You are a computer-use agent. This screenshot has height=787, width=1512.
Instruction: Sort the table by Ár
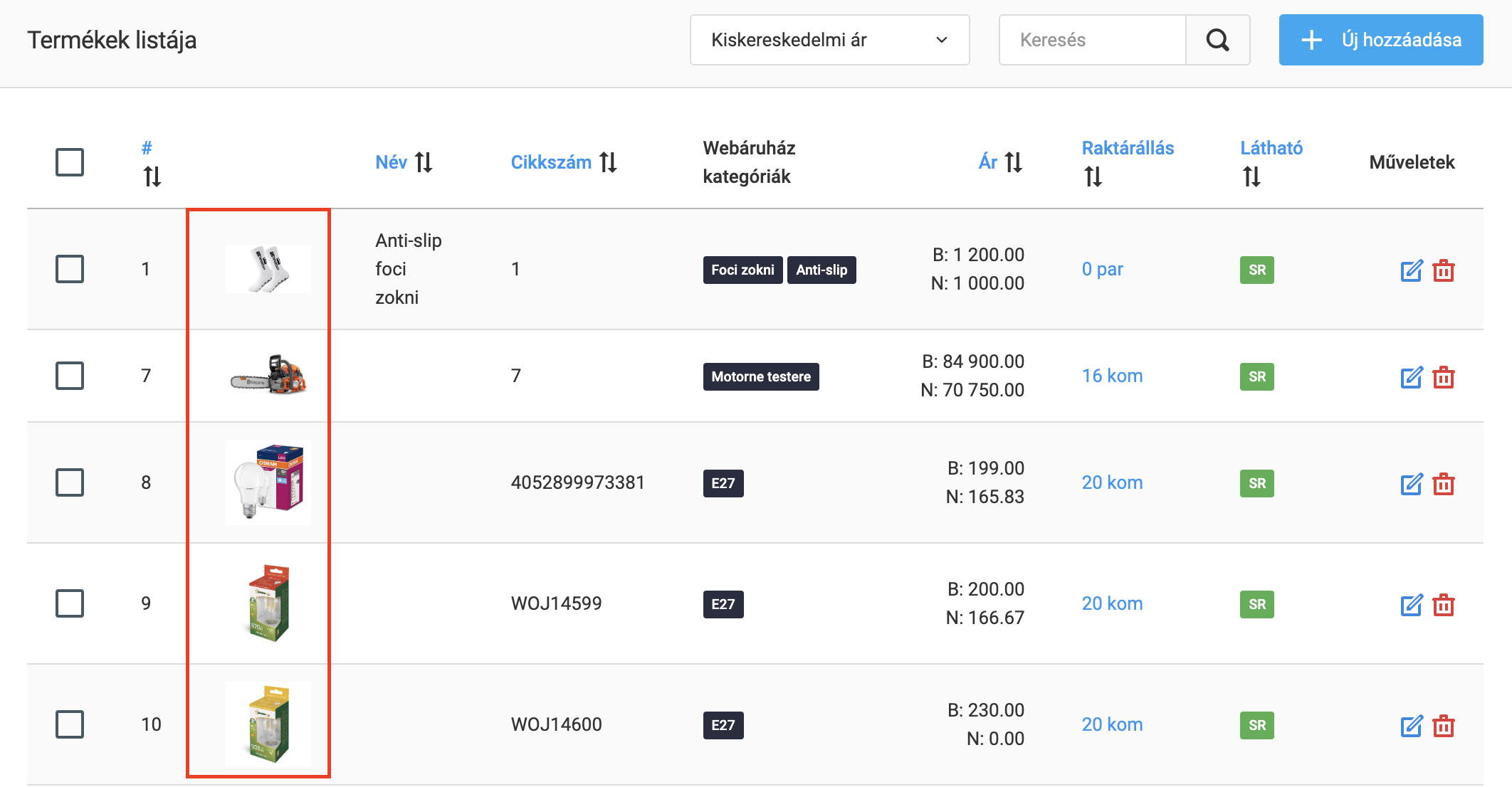click(1001, 162)
